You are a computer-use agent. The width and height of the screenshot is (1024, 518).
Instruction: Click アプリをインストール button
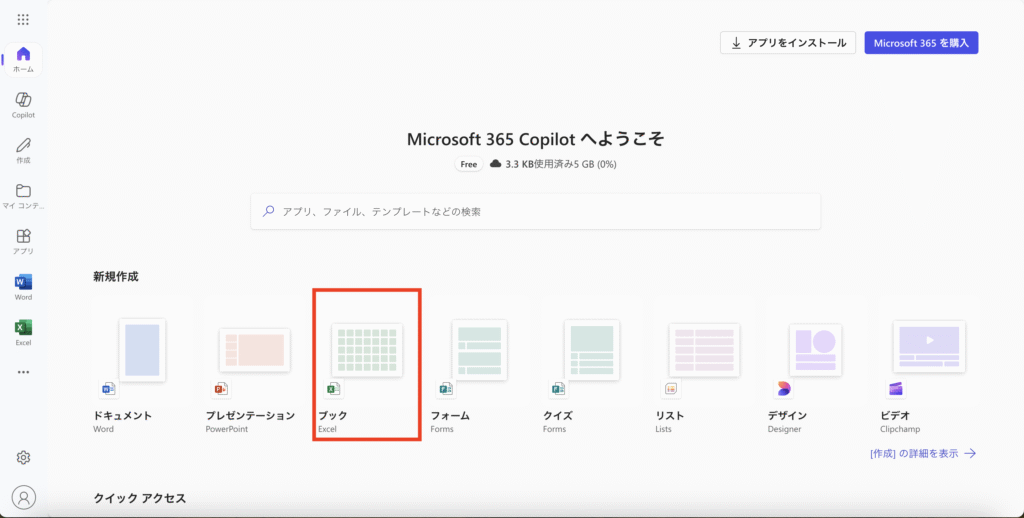pyautogui.click(x=788, y=43)
